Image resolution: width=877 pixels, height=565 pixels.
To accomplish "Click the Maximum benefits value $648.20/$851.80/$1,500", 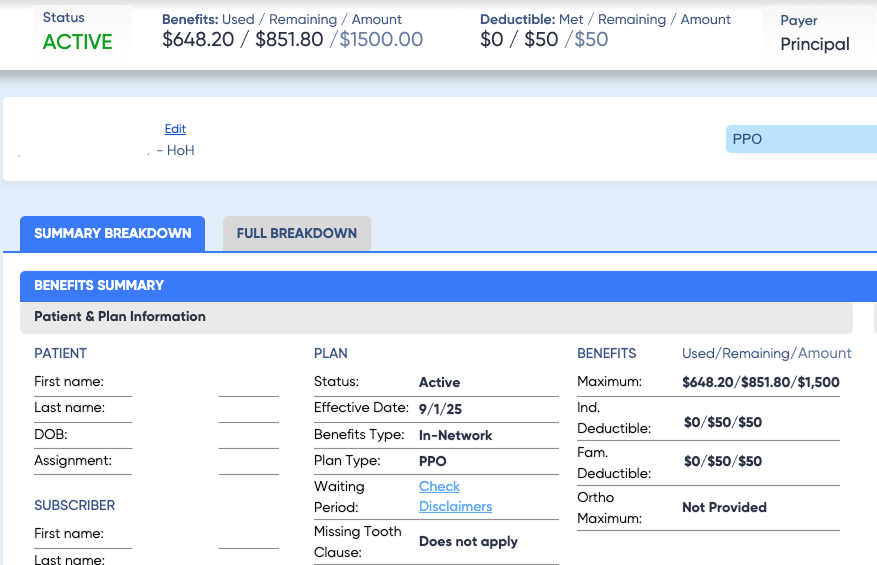I will coord(760,382).
